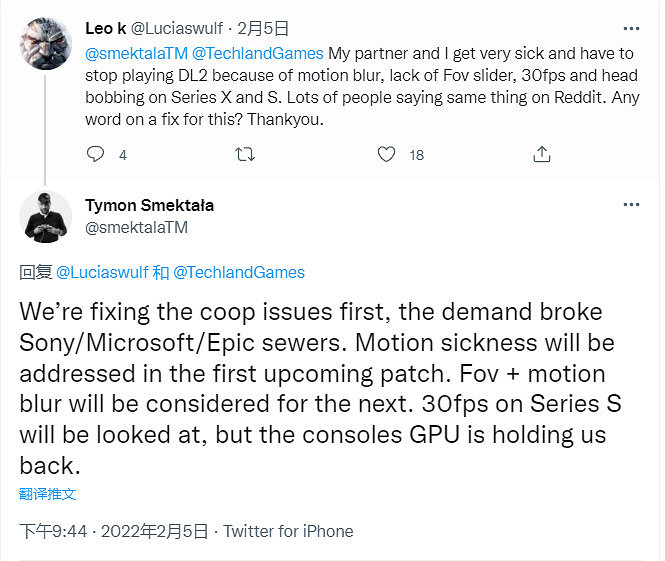Open Leo k's profile avatar
Screen dimensions: 665x561
(x=46, y=44)
